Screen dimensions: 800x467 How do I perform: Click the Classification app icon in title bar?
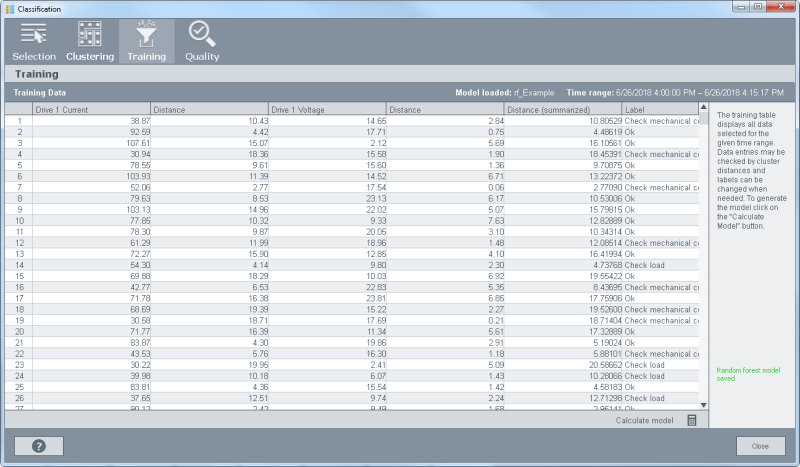(9, 8)
